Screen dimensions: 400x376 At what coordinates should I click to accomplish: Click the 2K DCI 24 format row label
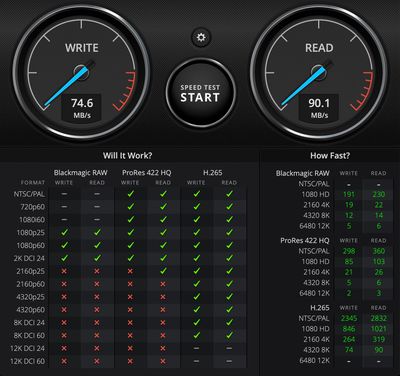(29, 258)
